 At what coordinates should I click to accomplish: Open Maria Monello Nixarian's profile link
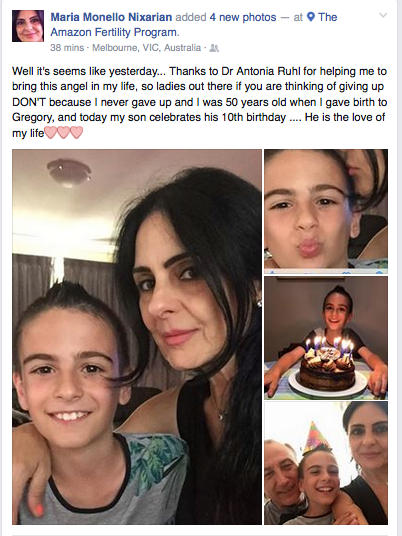[x=111, y=17]
